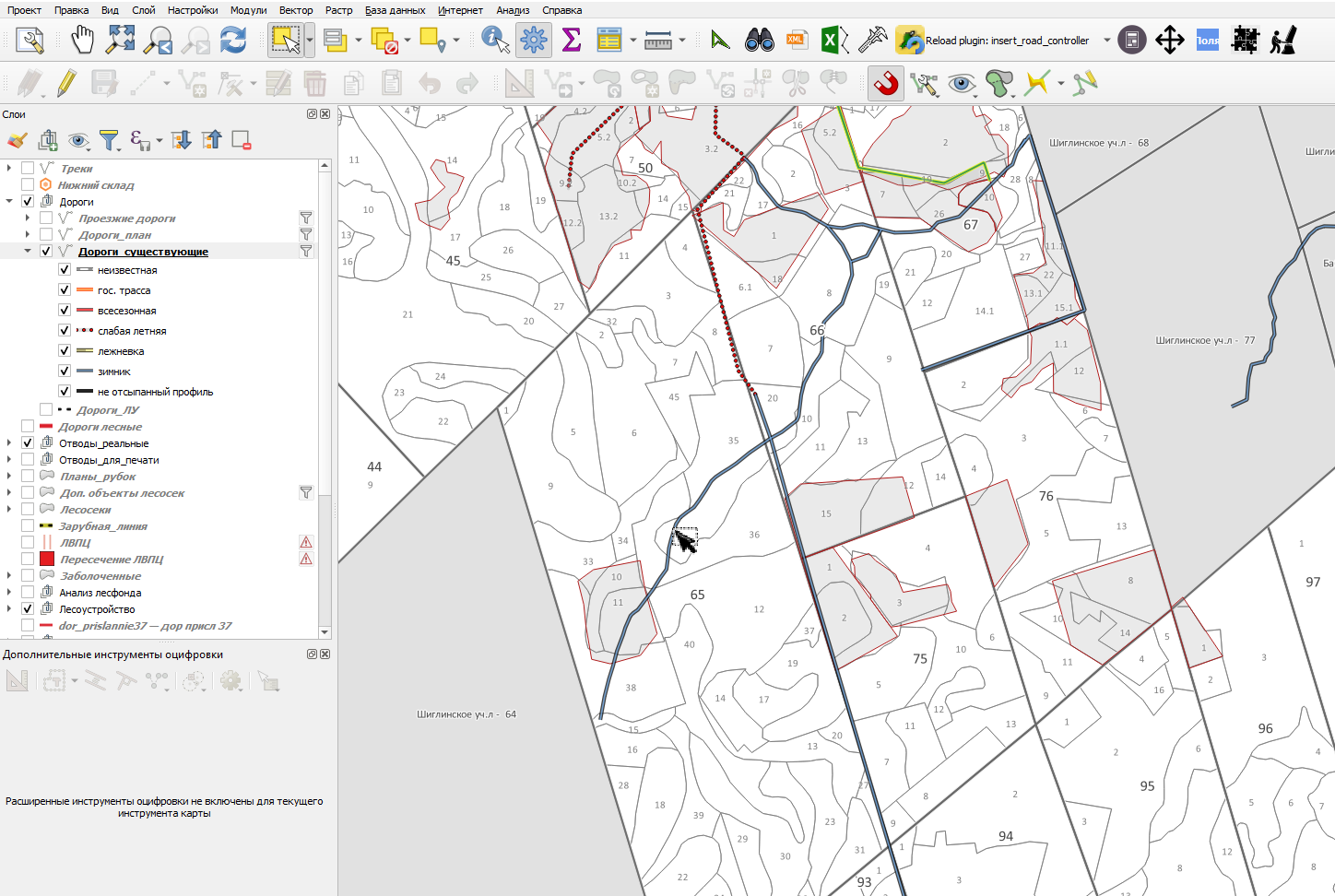
Task: Click Expand All layers icon
Action: [182, 140]
